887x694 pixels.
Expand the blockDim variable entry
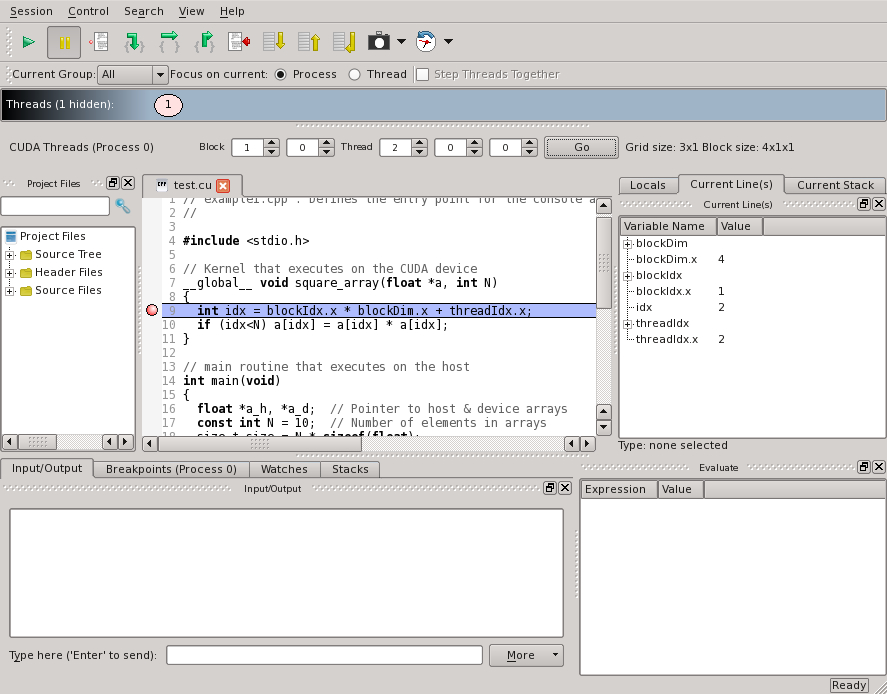point(628,244)
